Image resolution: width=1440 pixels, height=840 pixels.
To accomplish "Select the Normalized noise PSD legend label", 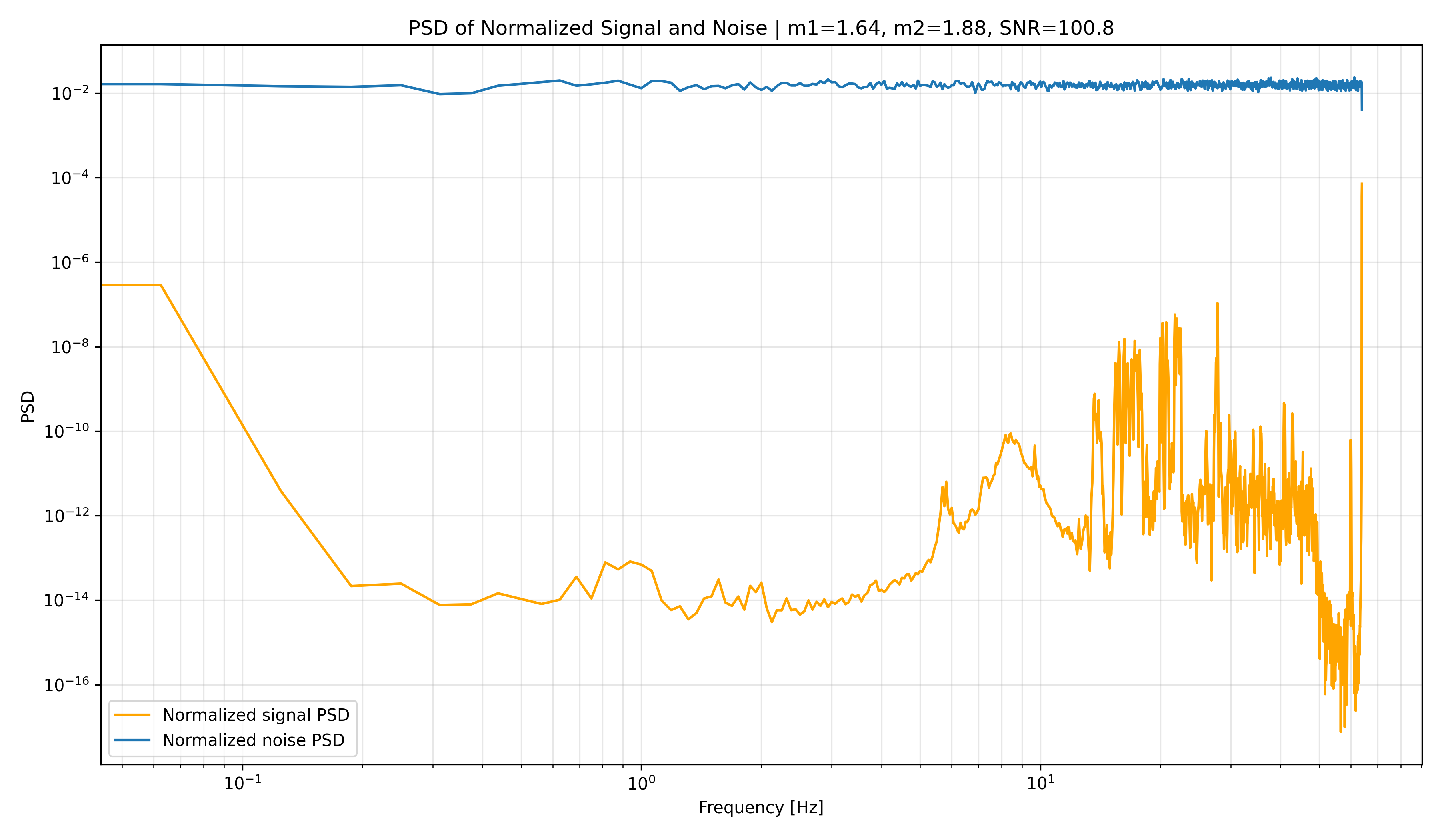I will pyautogui.click(x=254, y=740).
